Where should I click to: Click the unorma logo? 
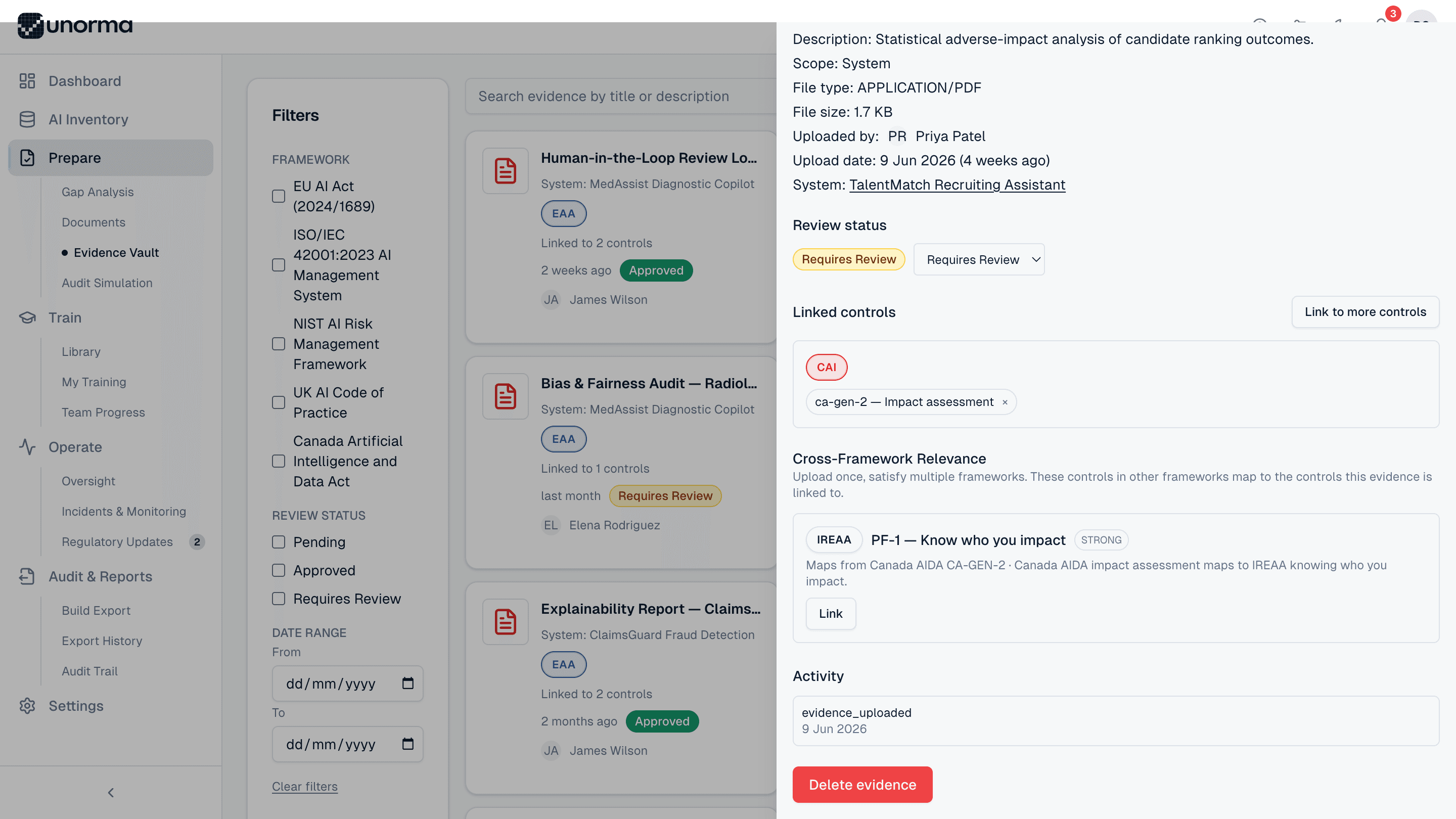point(75,25)
